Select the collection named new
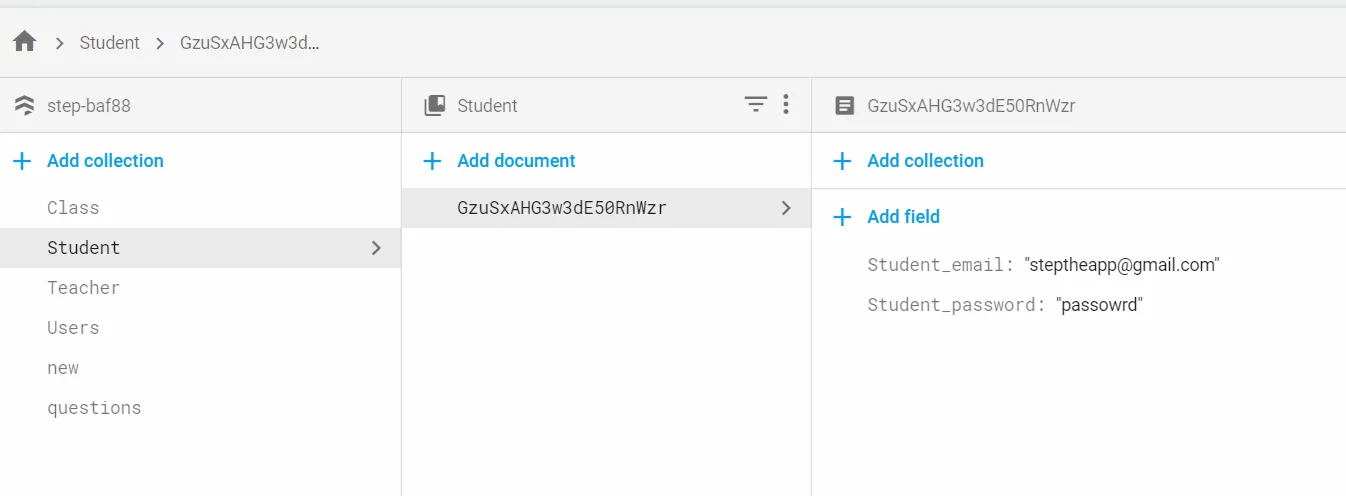1346x496 pixels. 63,368
